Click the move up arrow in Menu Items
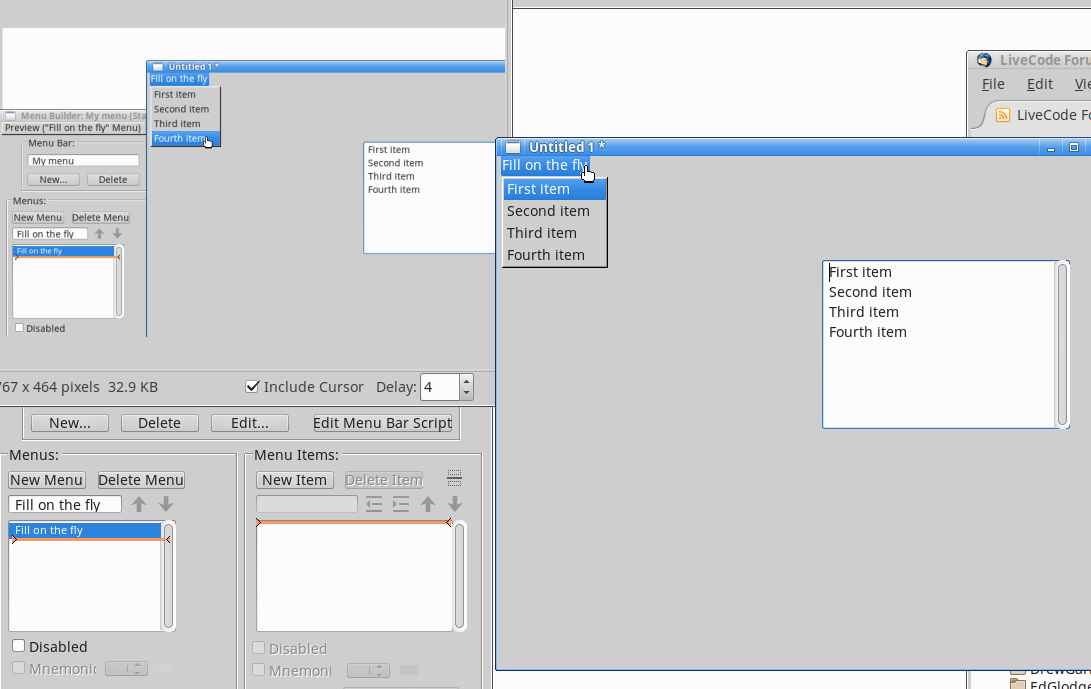 [428, 505]
